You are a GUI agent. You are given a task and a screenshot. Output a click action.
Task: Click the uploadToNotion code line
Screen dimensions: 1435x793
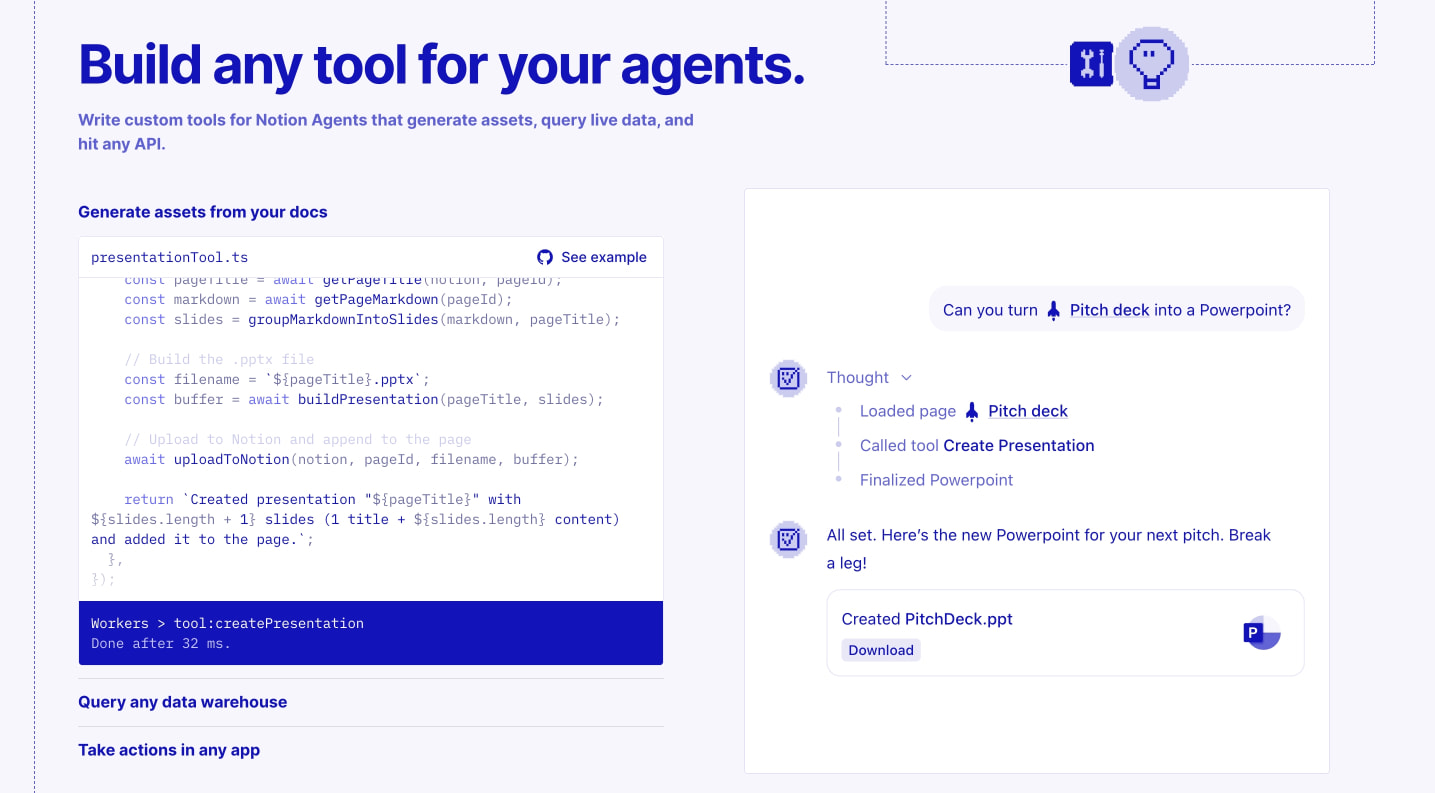352,459
